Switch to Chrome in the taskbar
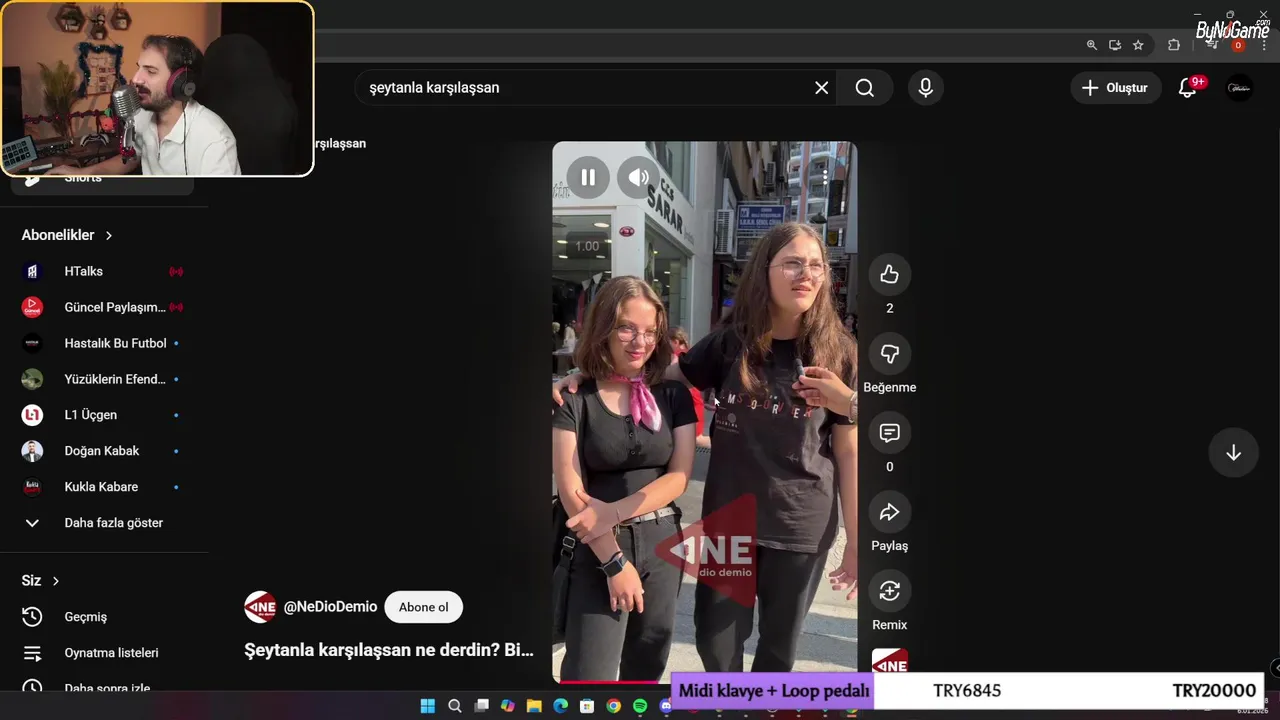This screenshot has width=1280, height=720. point(613,706)
